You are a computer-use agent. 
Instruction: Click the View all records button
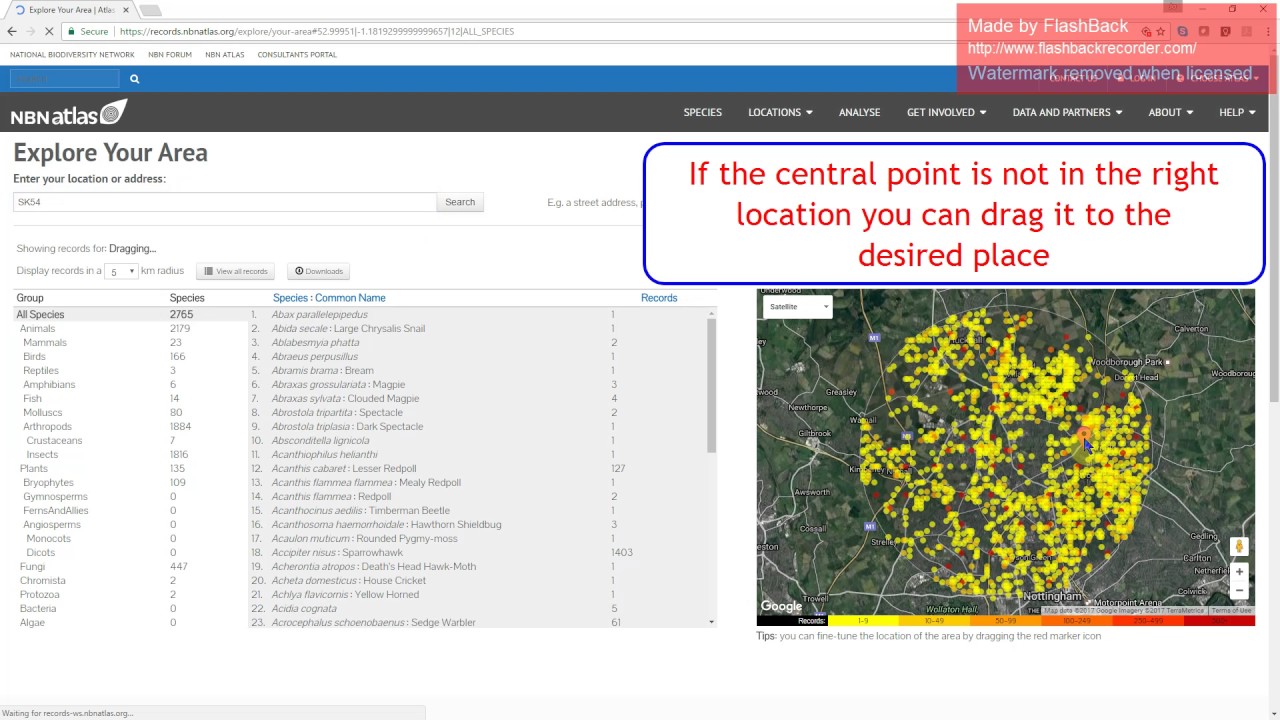pyautogui.click(x=236, y=271)
